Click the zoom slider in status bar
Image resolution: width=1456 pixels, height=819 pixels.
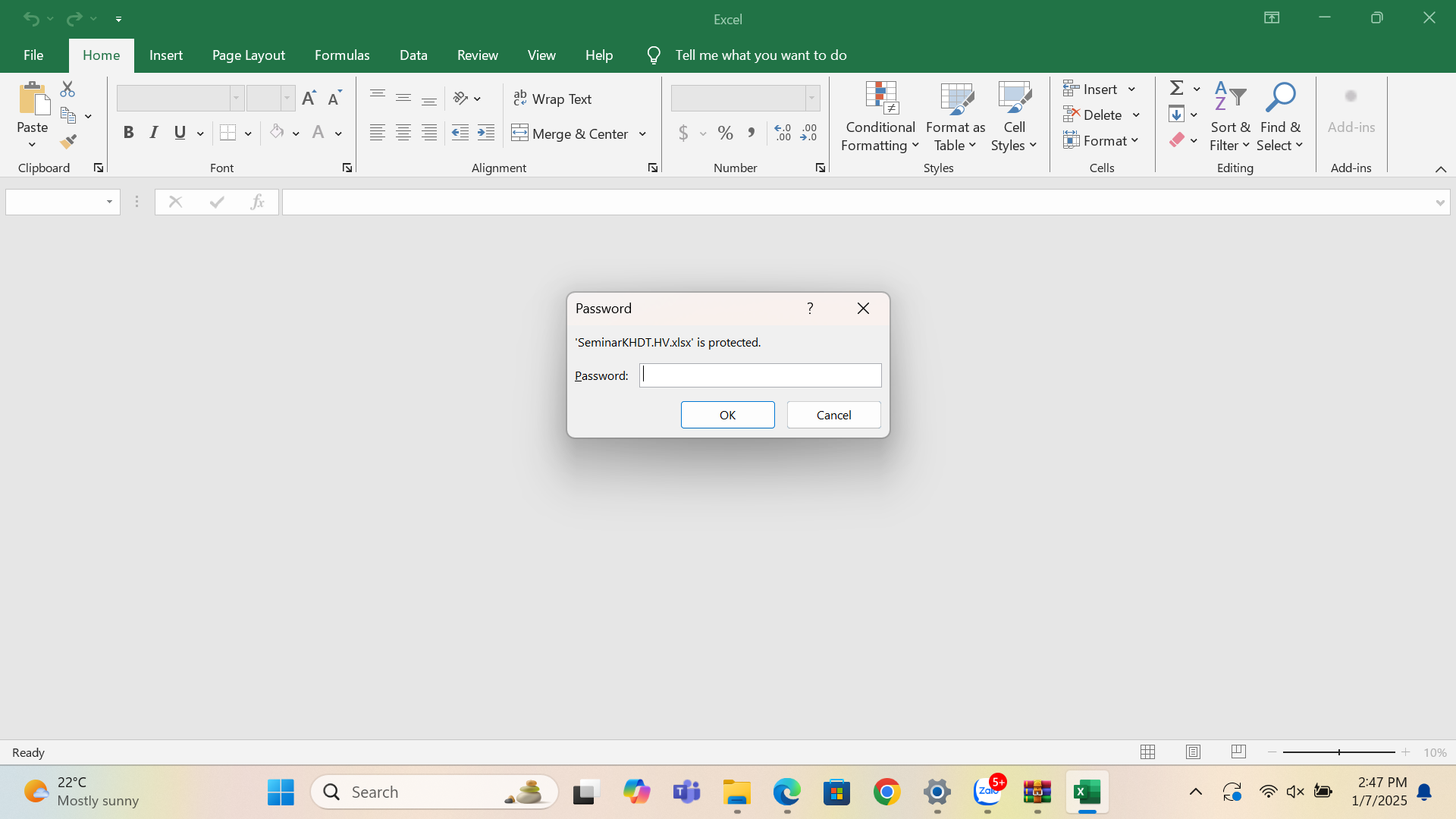pyautogui.click(x=1338, y=752)
